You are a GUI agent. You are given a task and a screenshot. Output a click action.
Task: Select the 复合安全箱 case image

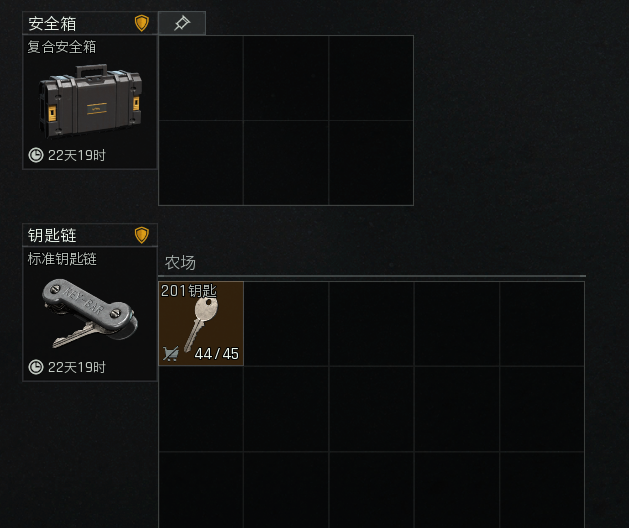[x=90, y=101]
